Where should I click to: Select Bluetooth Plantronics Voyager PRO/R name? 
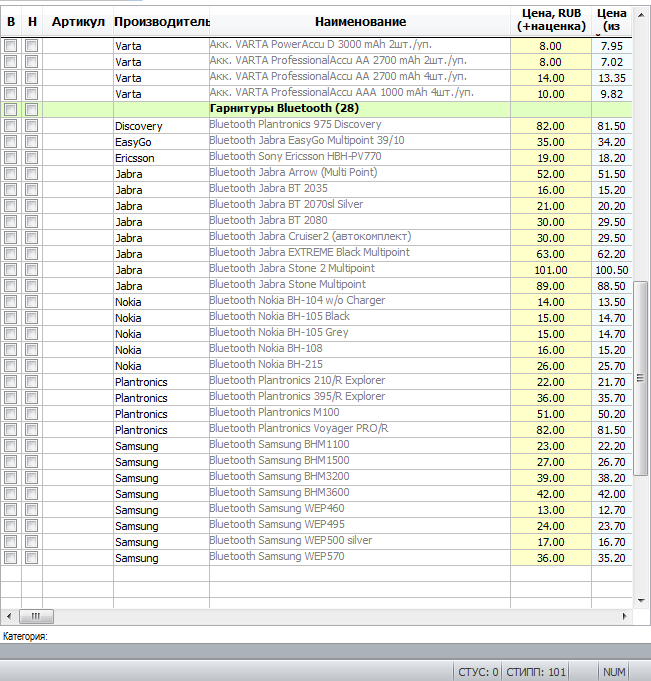299,429
